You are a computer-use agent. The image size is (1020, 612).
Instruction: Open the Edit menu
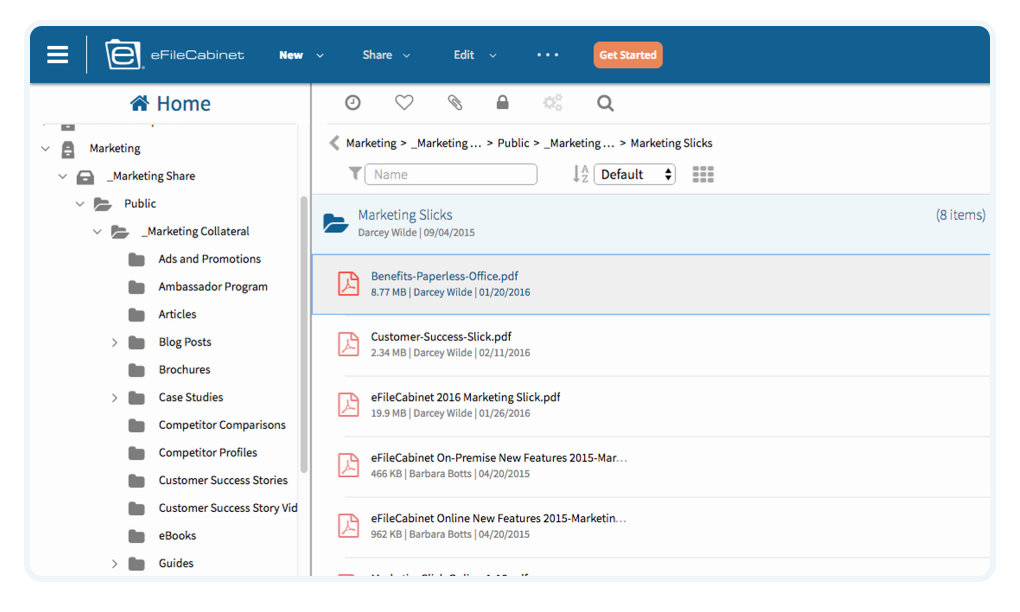pyautogui.click(x=475, y=55)
